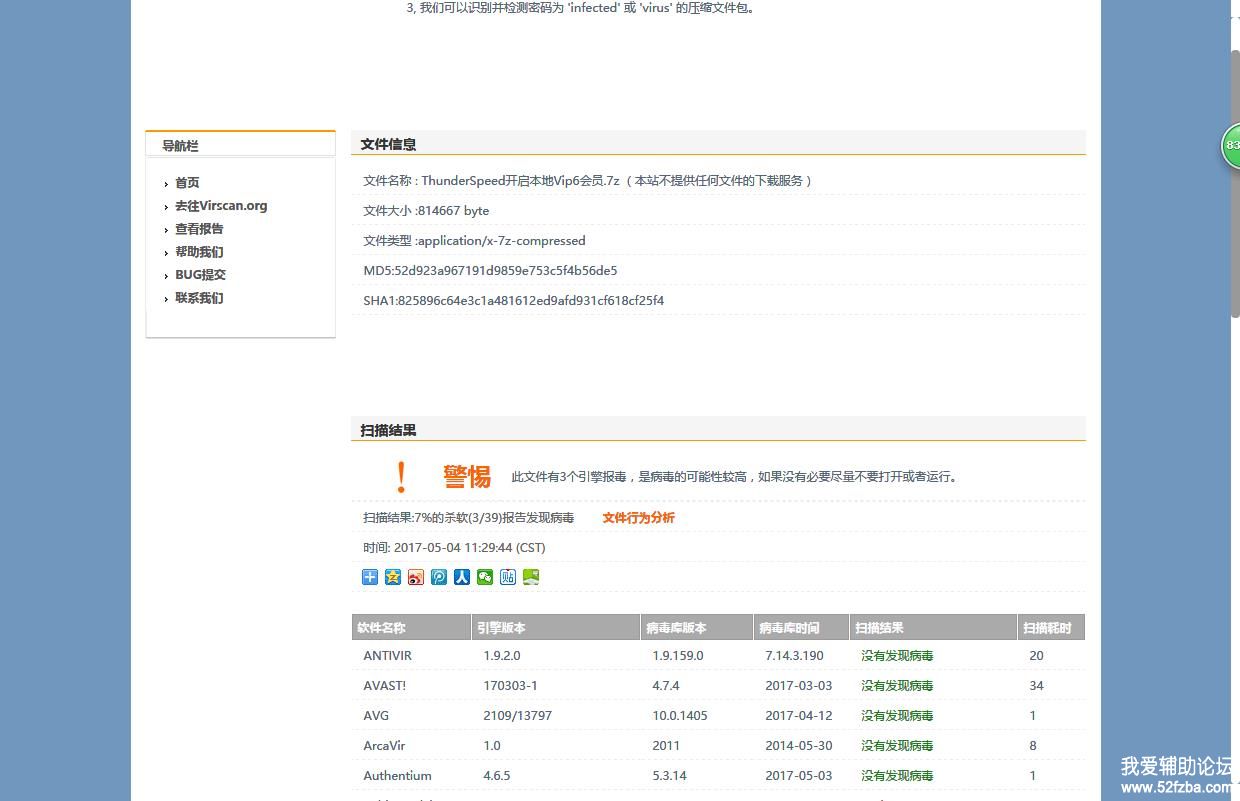Select the ArcaVir row name
This screenshot has width=1240, height=801.
coord(384,746)
